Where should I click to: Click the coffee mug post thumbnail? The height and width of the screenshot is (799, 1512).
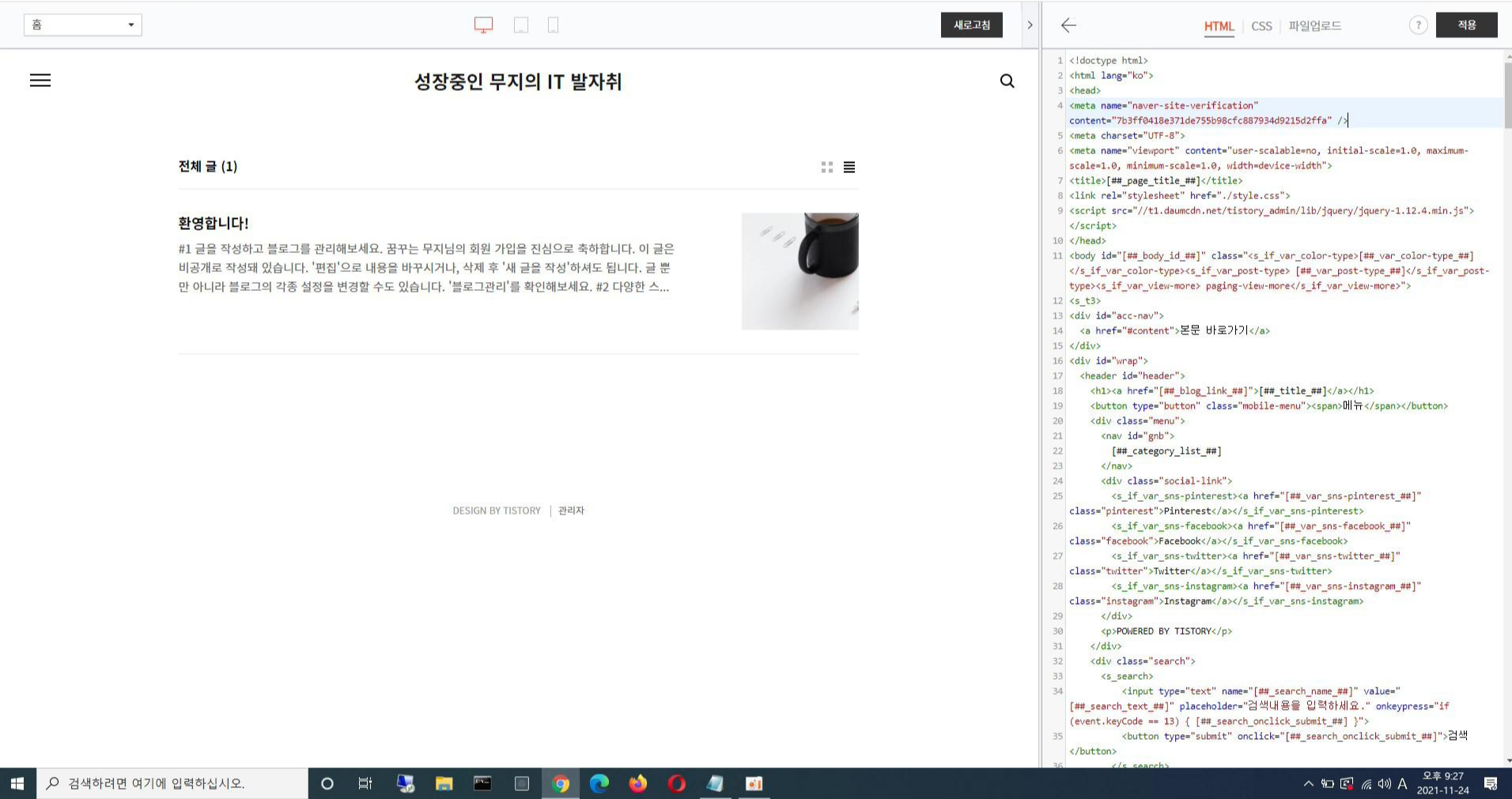tap(800, 271)
